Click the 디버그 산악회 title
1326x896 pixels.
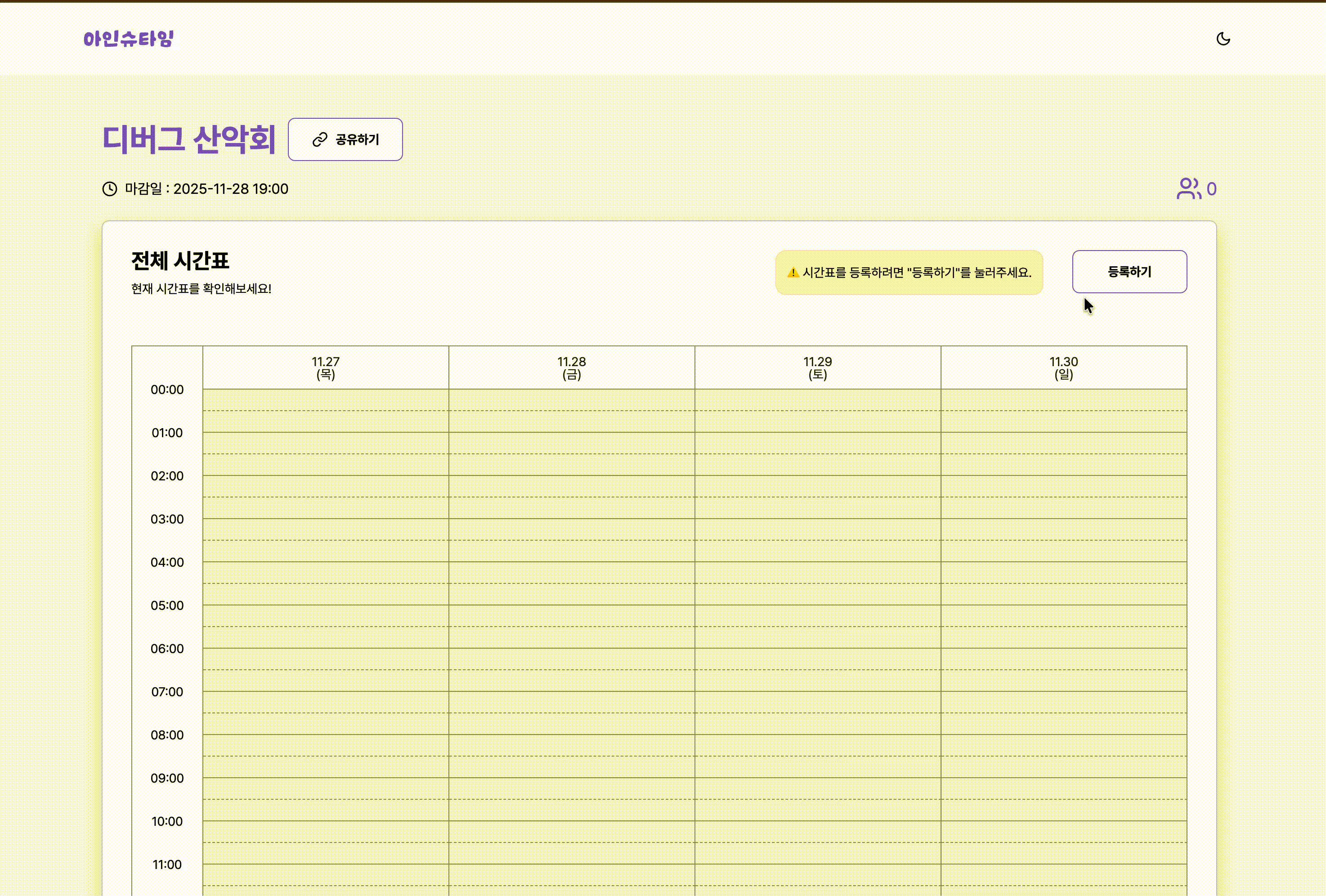pyautogui.click(x=189, y=139)
